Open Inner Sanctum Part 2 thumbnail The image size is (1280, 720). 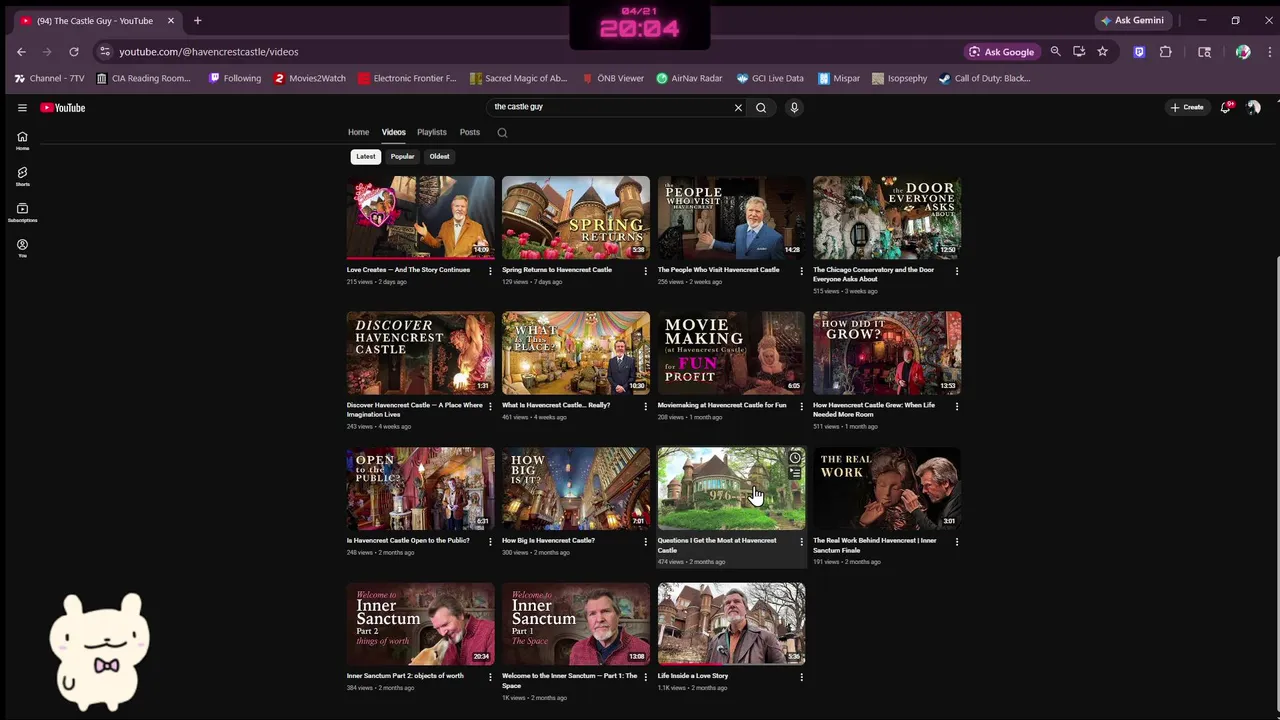(420, 624)
